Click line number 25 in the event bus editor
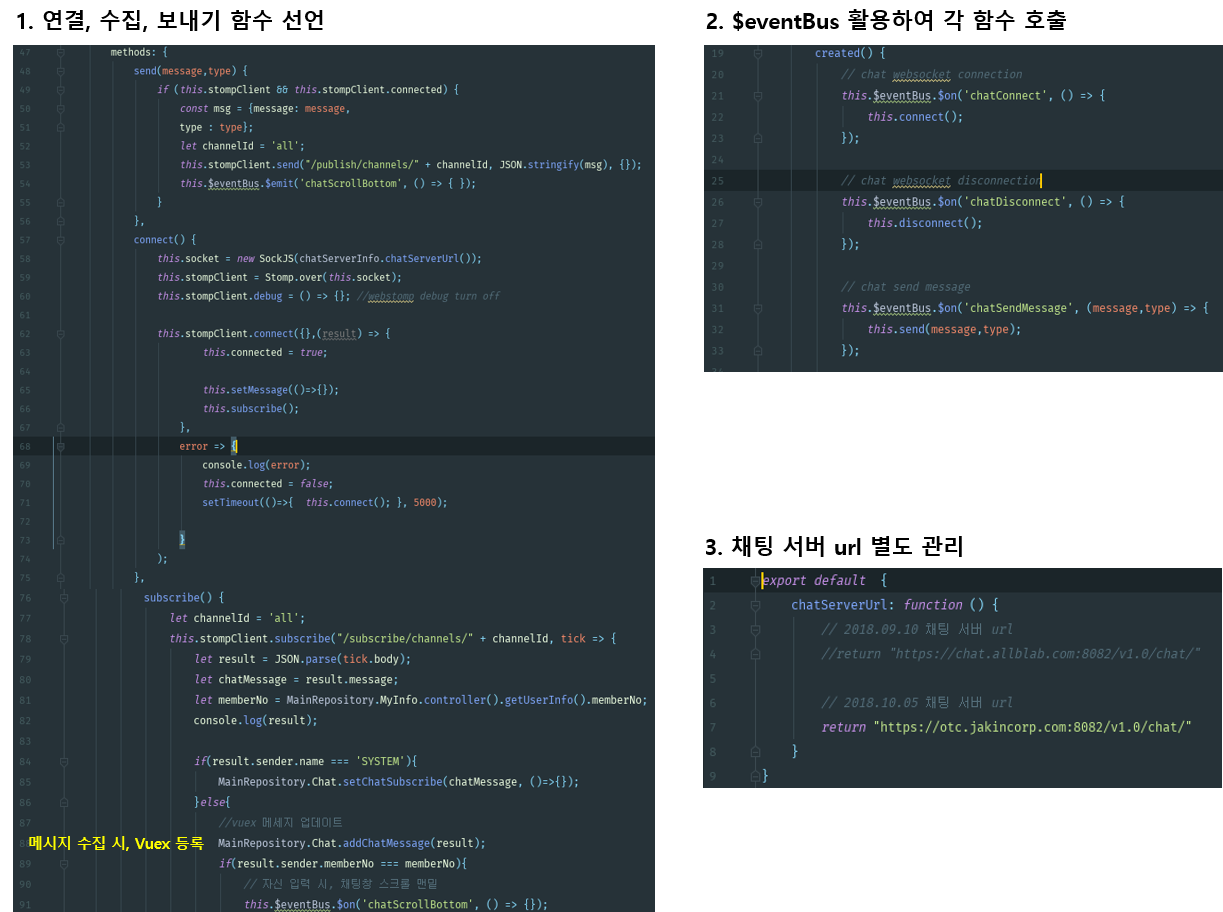1223x912 pixels. [x=717, y=181]
